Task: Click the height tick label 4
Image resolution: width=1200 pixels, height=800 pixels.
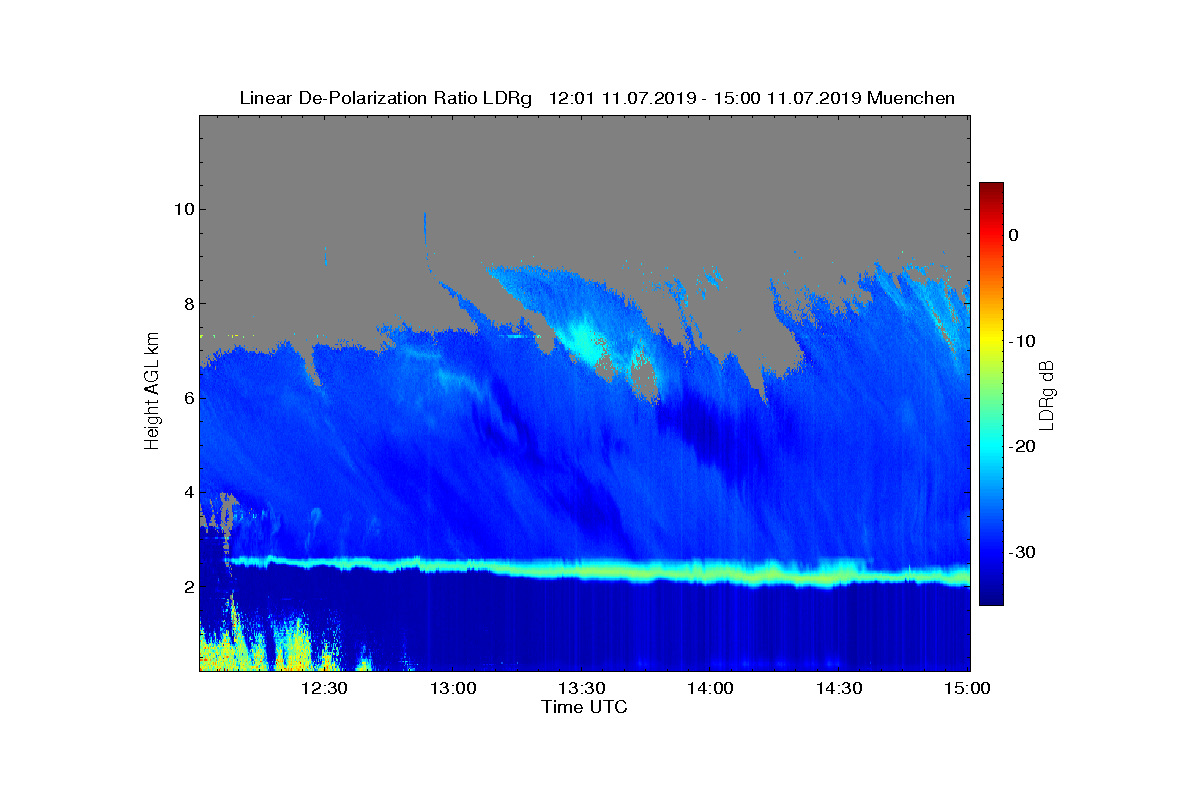Action: pyautogui.click(x=188, y=492)
